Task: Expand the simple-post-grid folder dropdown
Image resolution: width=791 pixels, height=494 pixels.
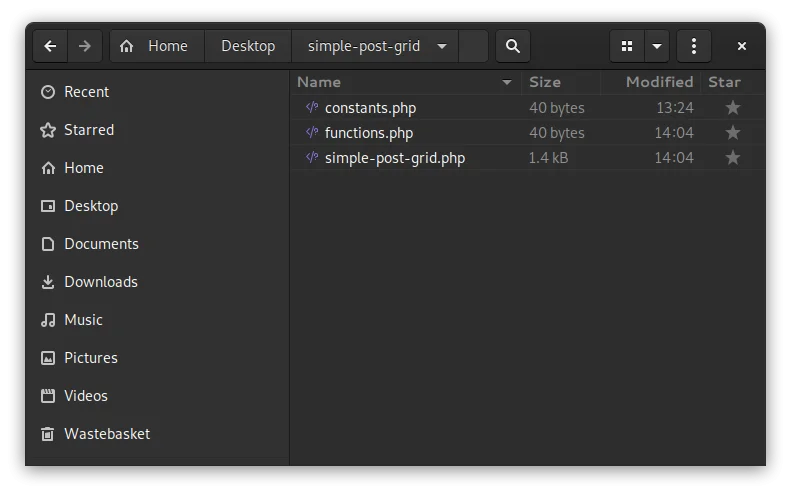Action: tap(441, 46)
